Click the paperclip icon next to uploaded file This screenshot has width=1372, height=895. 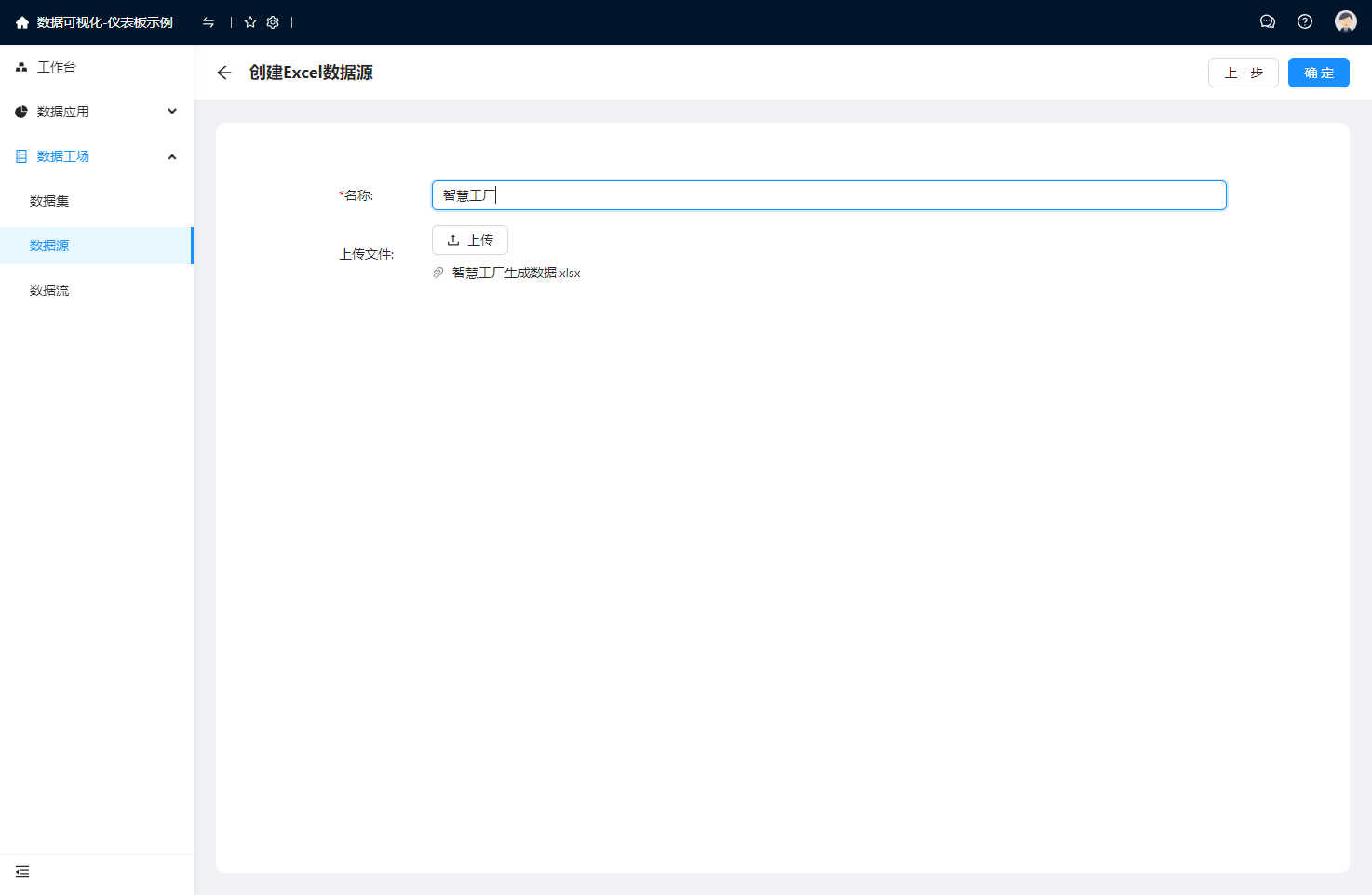(x=438, y=273)
